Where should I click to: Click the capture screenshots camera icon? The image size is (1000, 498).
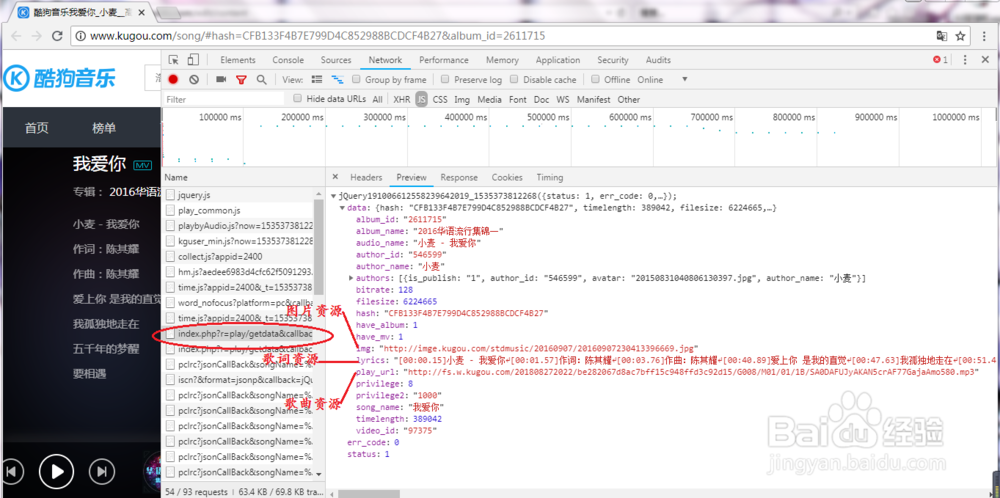point(221,80)
